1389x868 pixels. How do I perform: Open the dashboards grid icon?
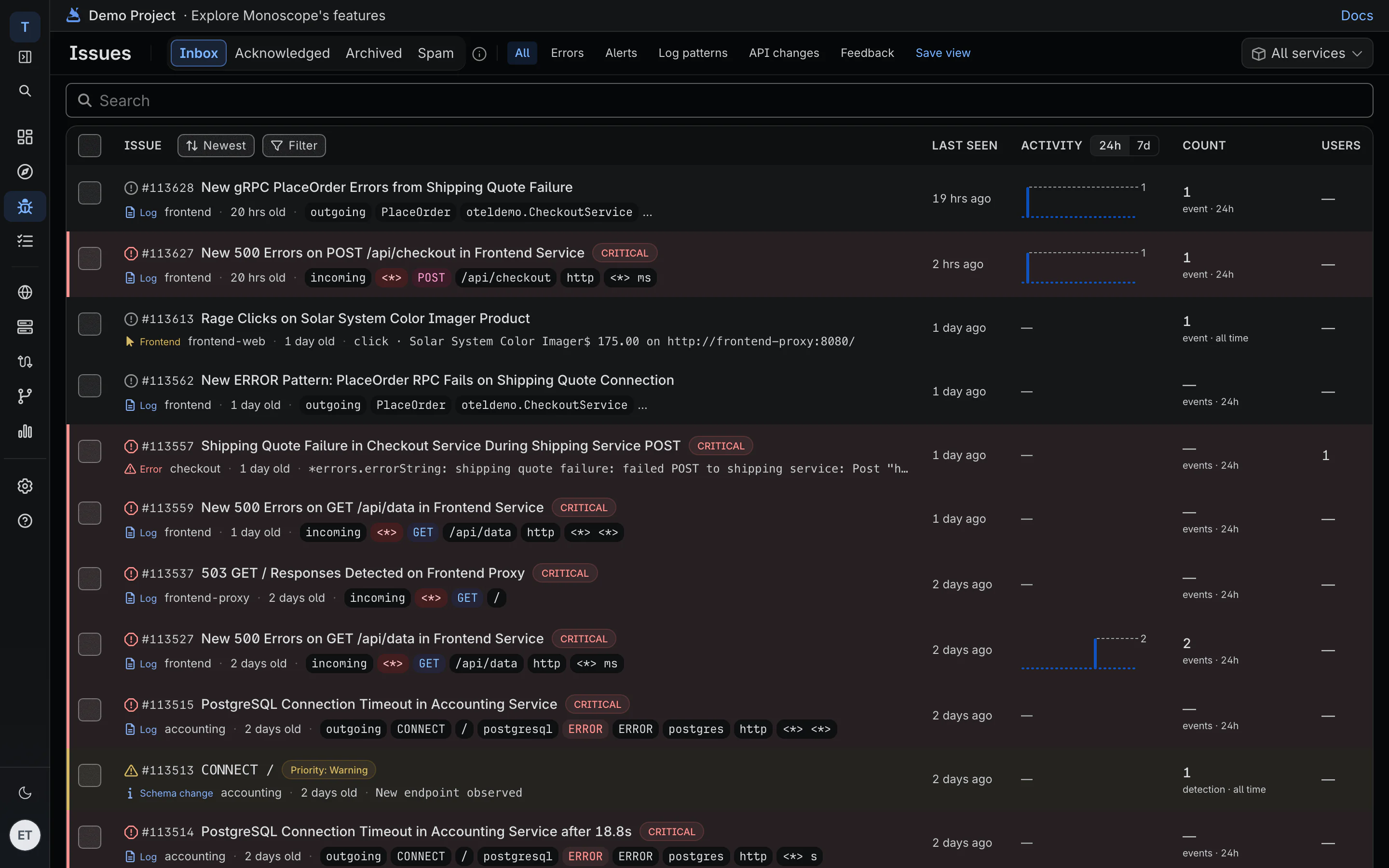coord(25,136)
